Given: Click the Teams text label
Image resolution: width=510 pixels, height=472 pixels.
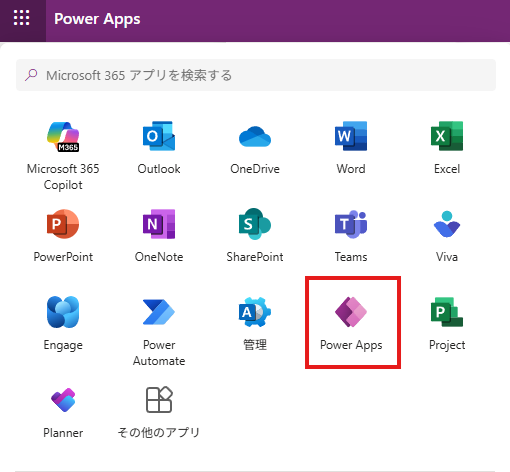Looking at the screenshot, I should click(351, 257).
